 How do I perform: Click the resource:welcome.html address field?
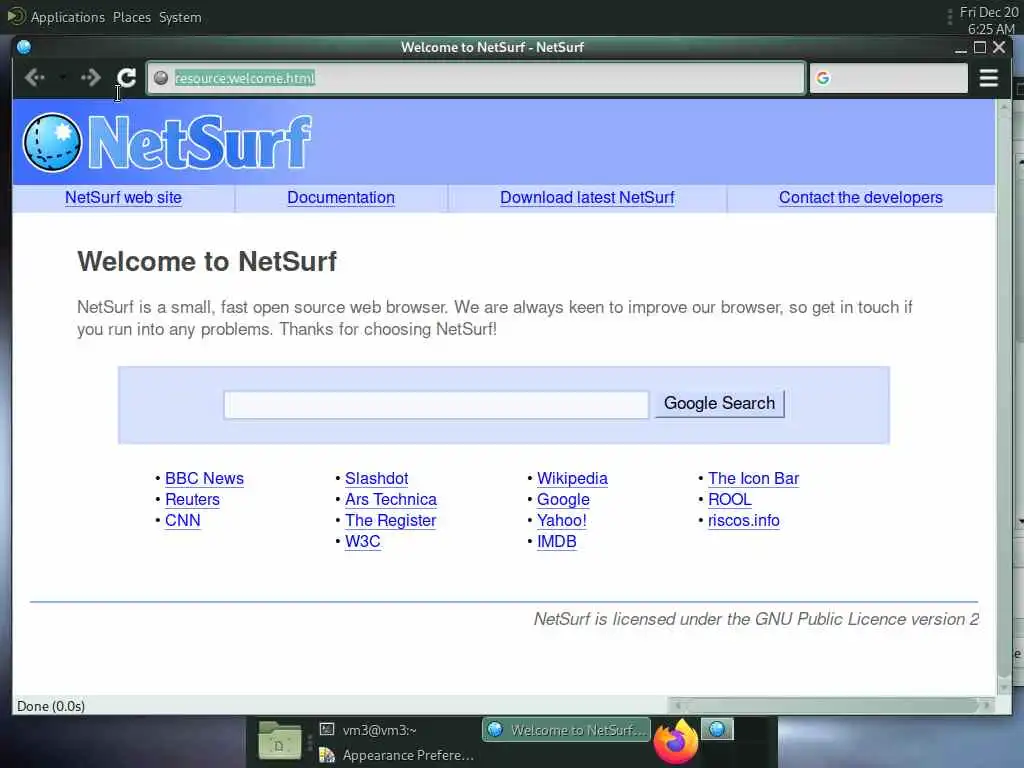[475, 78]
